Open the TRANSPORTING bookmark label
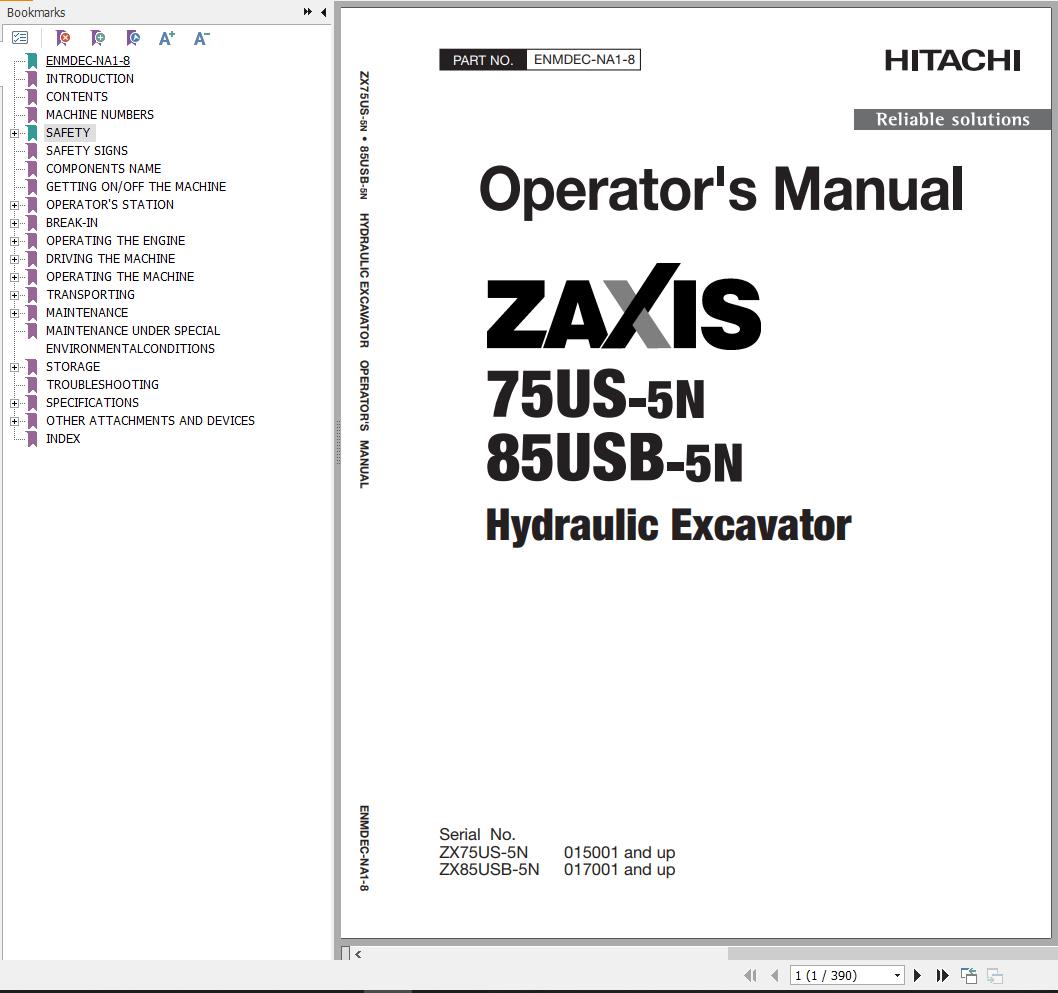The width and height of the screenshot is (1058, 993). pyautogui.click(x=90, y=295)
